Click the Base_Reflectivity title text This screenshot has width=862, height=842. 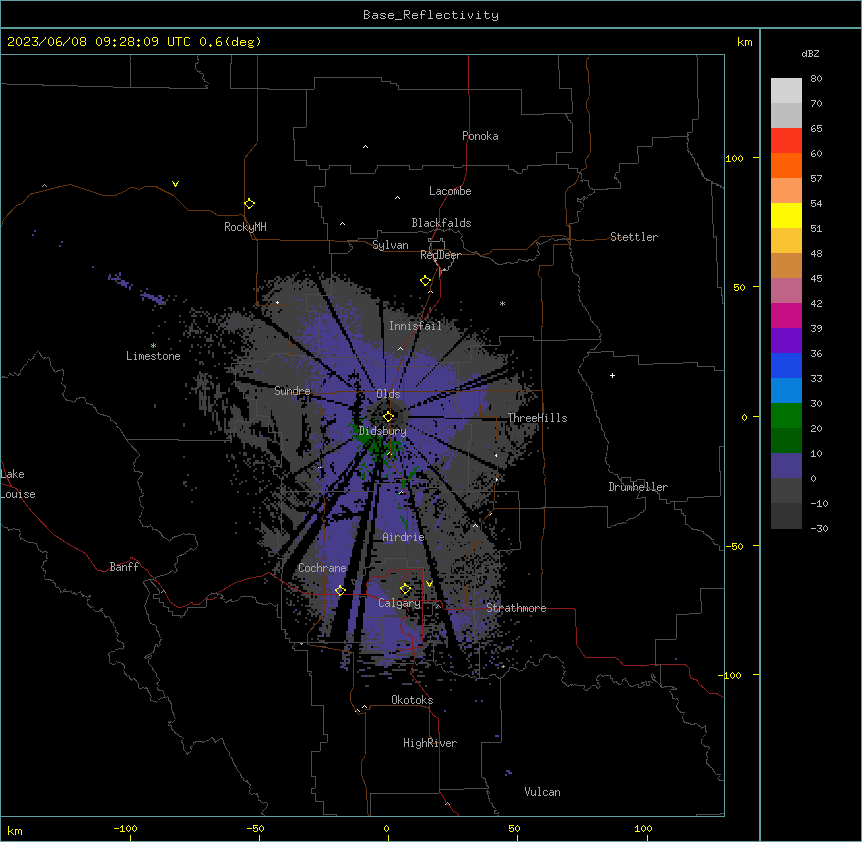(x=430, y=15)
